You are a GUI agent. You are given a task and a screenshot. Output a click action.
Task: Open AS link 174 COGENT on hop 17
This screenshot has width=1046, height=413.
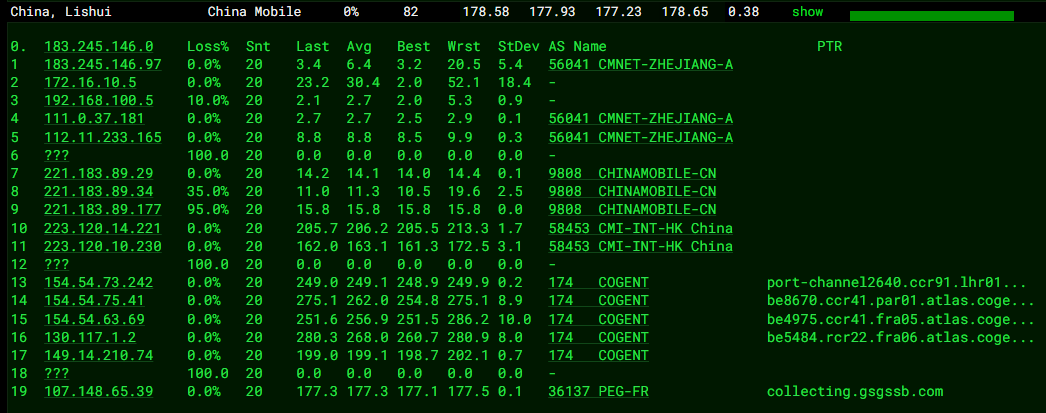(598, 356)
